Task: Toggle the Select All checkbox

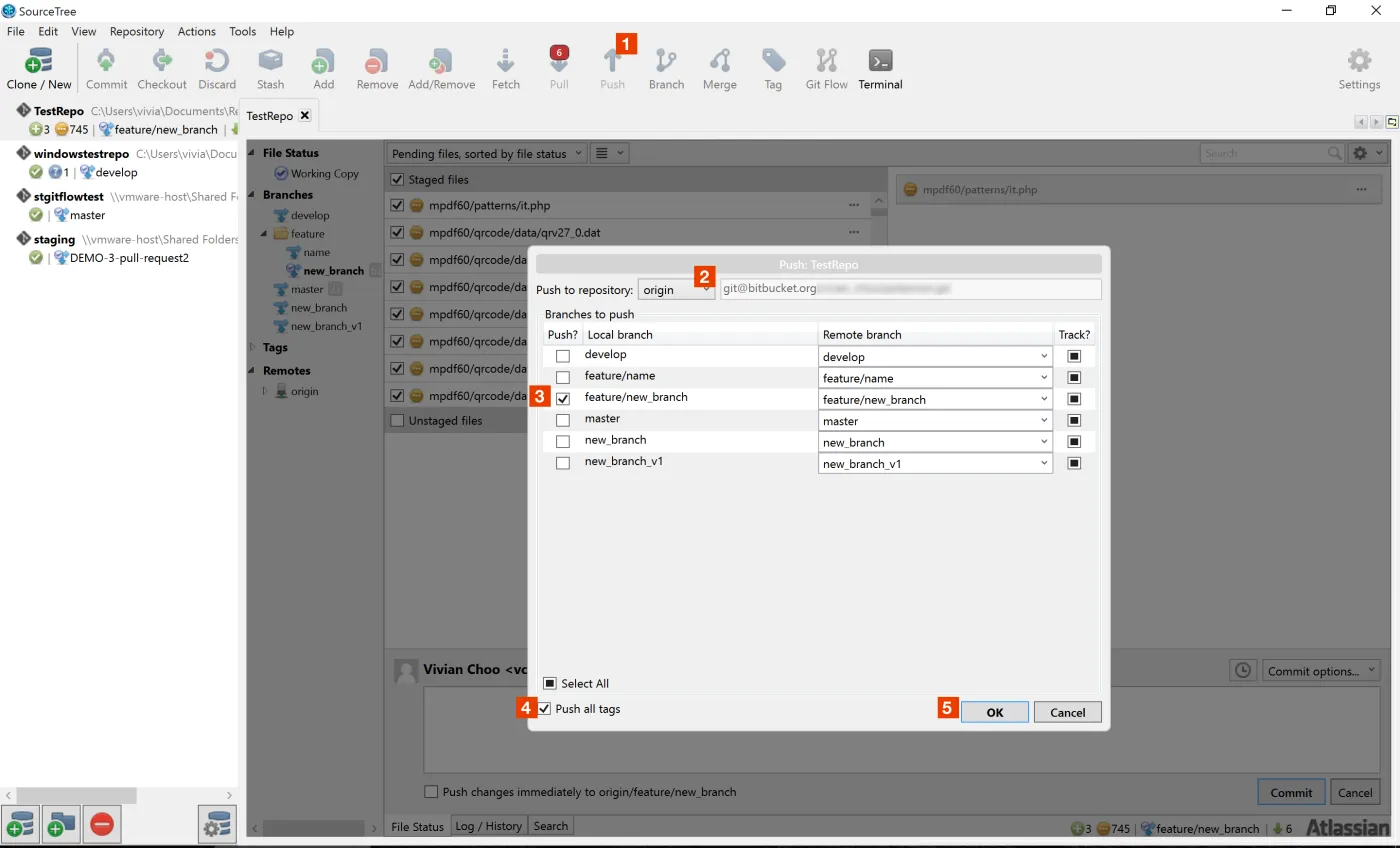Action: (x=550, y=683)
